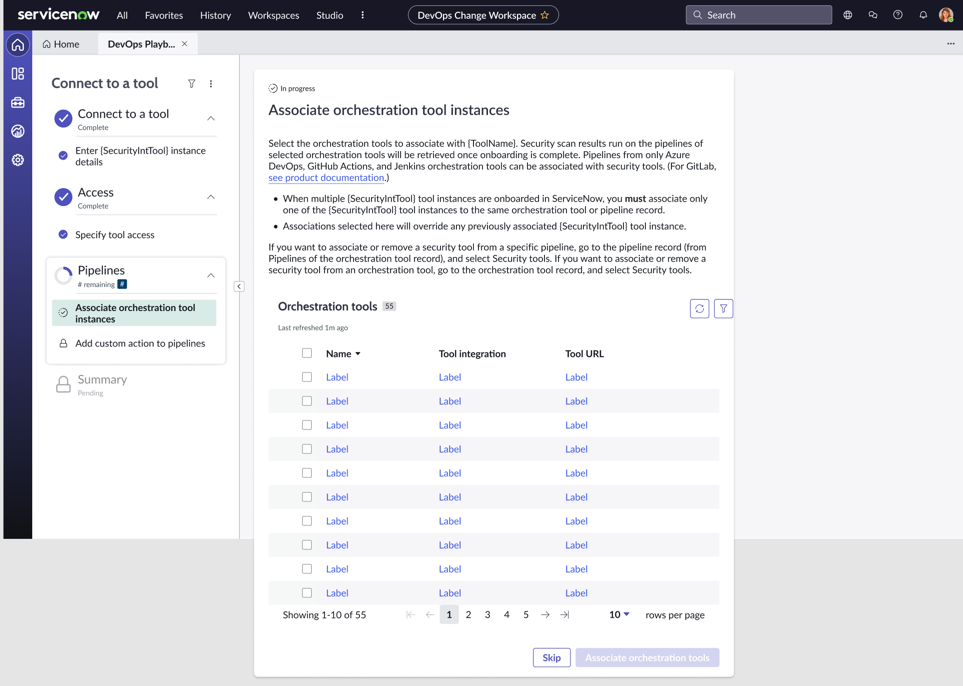Click the ServiceNow logo
This screenshot has height=686, width=963.
click(58, 15)
